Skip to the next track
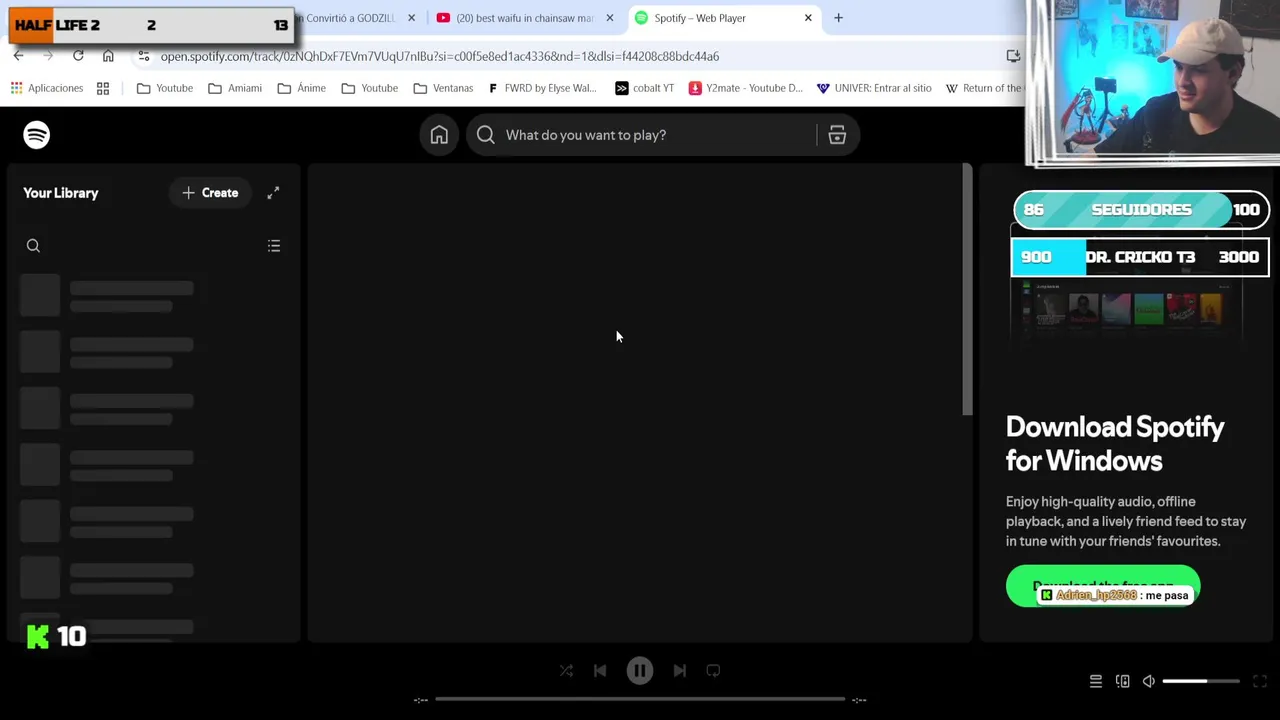 tap(680, 671)
